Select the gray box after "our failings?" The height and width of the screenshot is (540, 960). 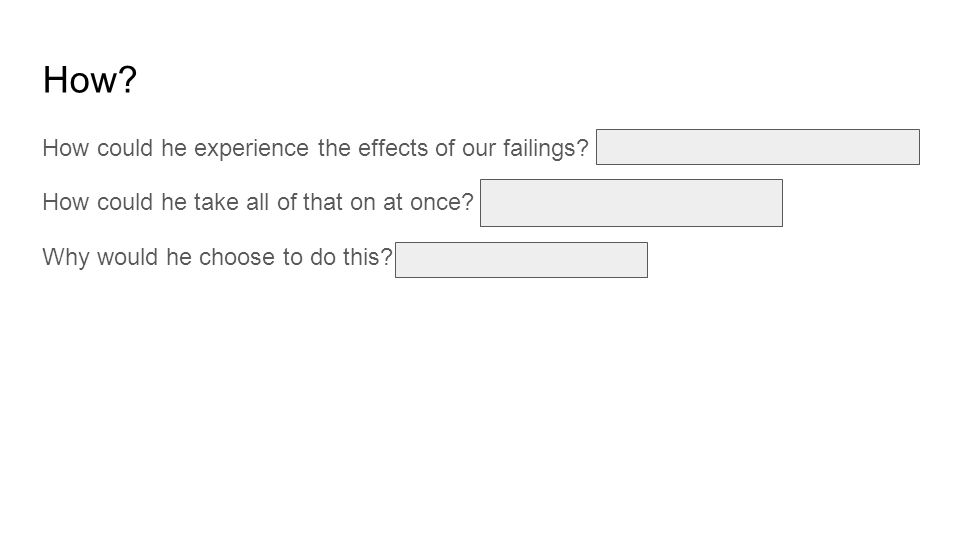tap(758, 147)
